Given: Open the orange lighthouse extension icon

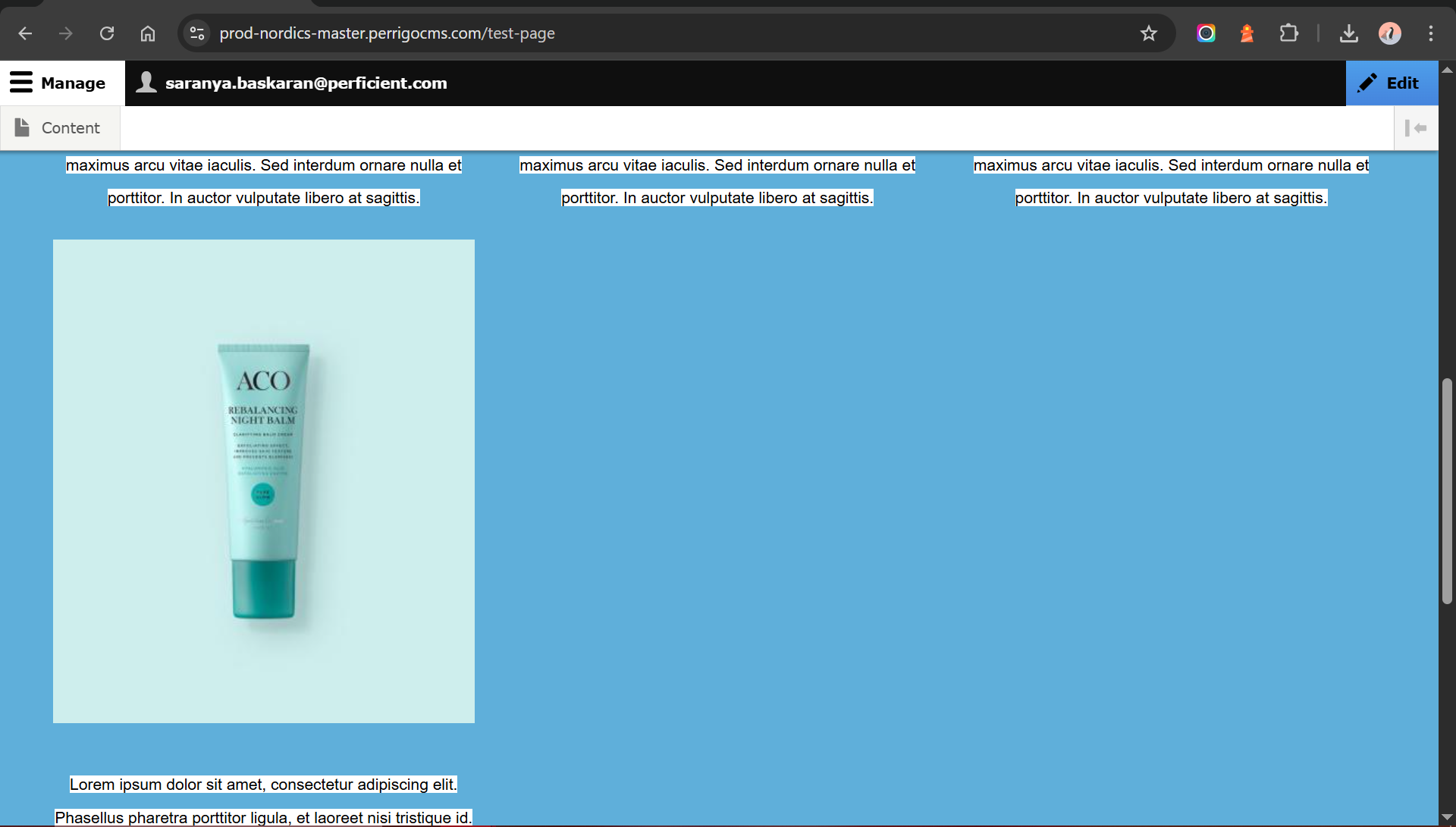Looking at the screenshot, I should pyautogui.click(x=1247, y=33).
